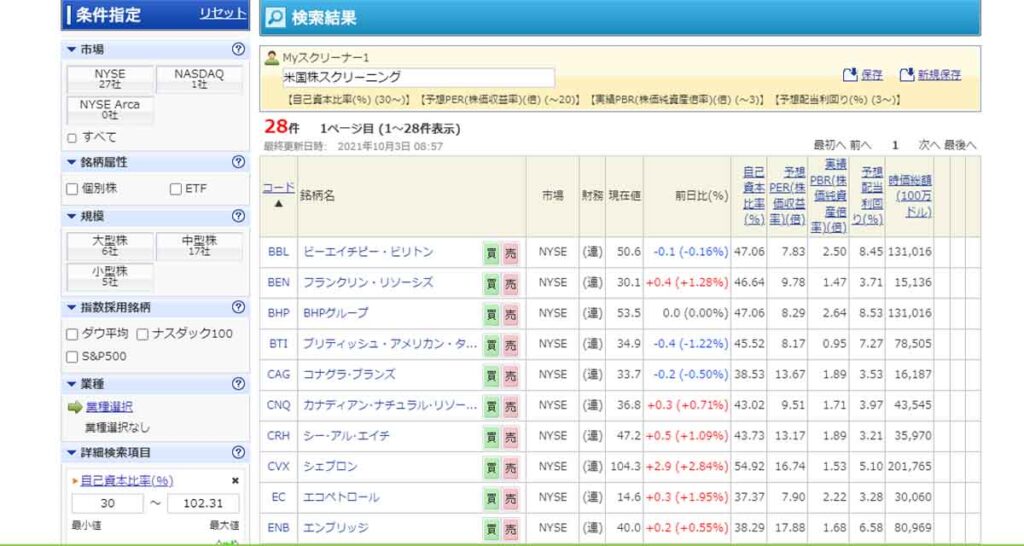
Task: Click 売 button for BTI row
Action: (x=510, y=345)
